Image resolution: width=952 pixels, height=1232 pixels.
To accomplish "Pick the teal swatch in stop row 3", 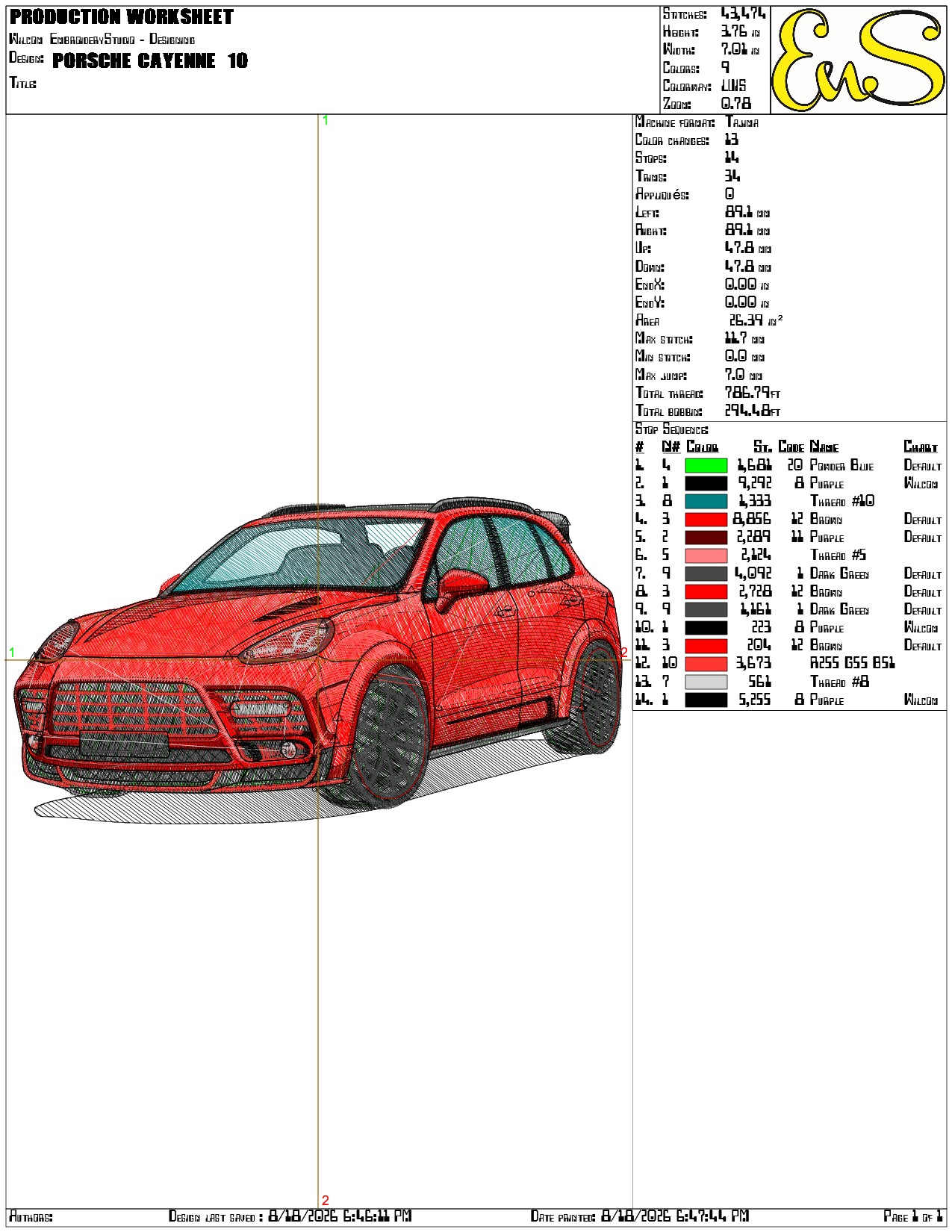I will (706, 501).
